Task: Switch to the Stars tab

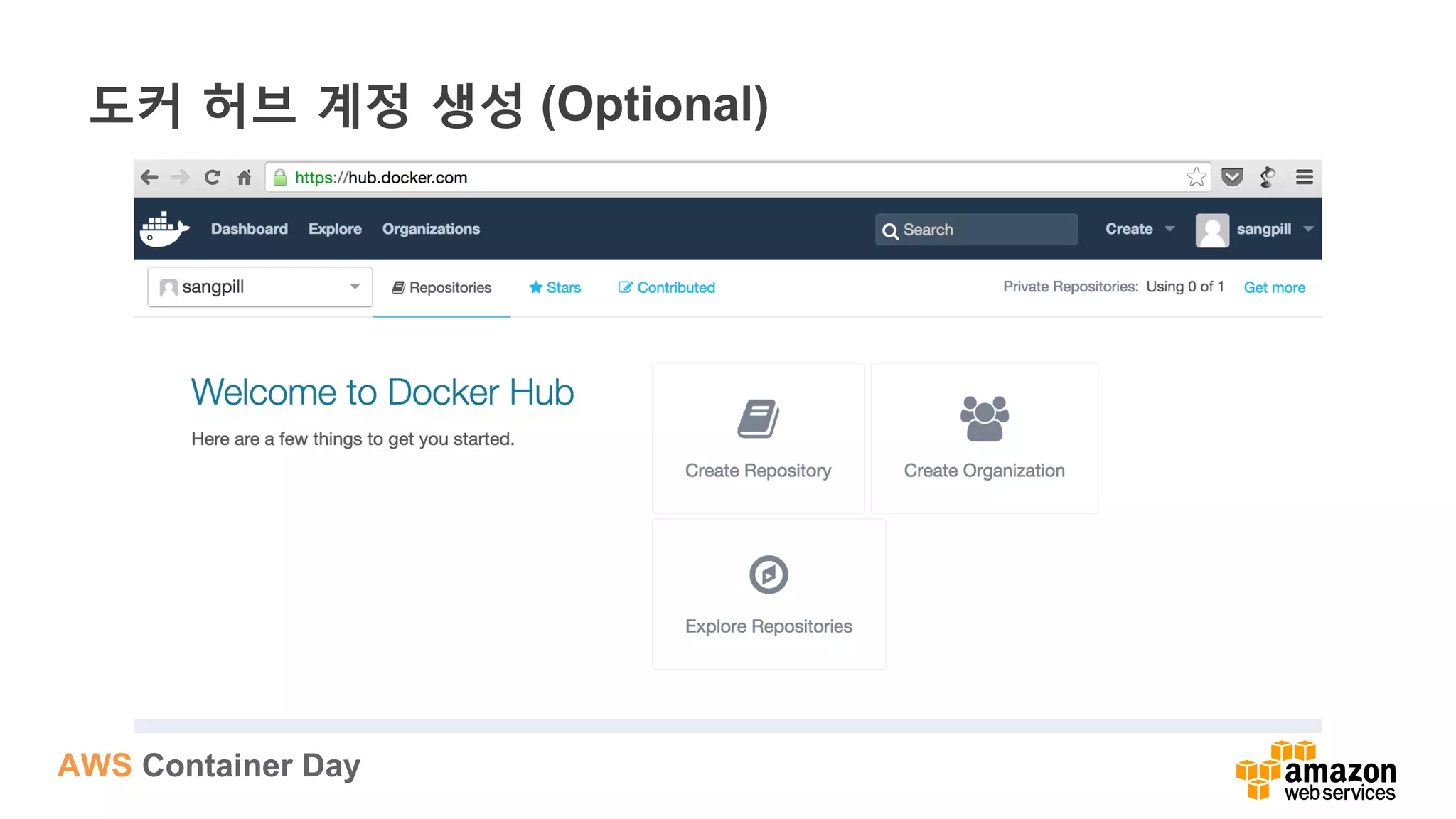Action: pos(555,287)
